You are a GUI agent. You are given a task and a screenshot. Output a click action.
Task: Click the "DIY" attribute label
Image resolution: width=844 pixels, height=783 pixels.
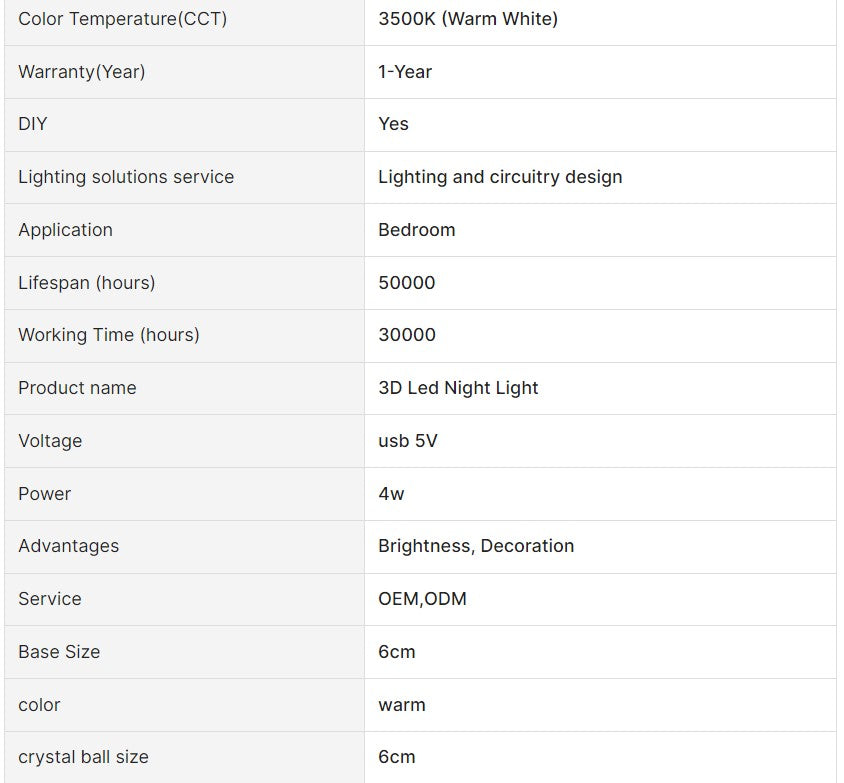click(x=33, y=124)
